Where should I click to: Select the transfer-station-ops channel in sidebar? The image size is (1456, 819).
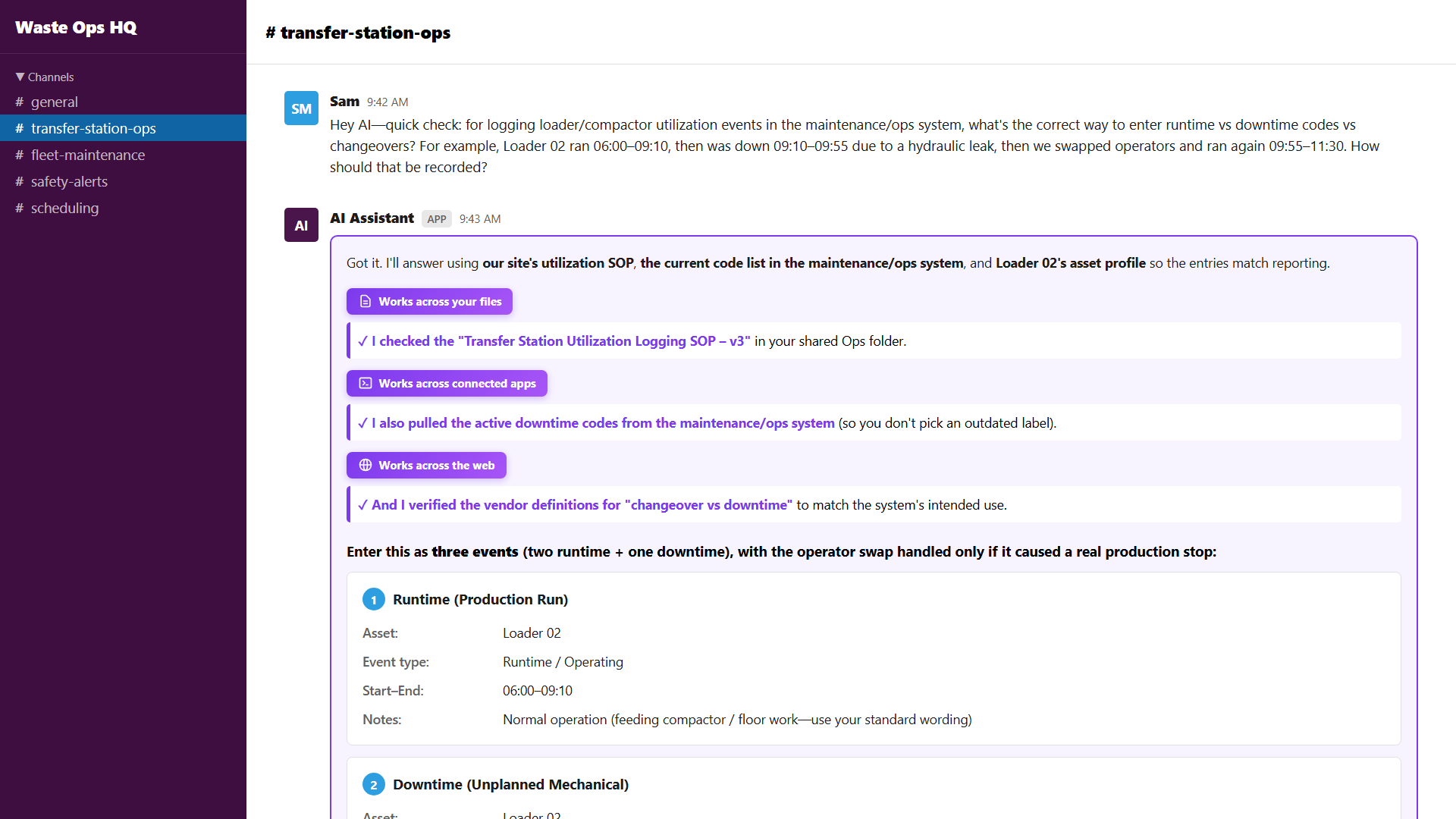tap(93, 129)
